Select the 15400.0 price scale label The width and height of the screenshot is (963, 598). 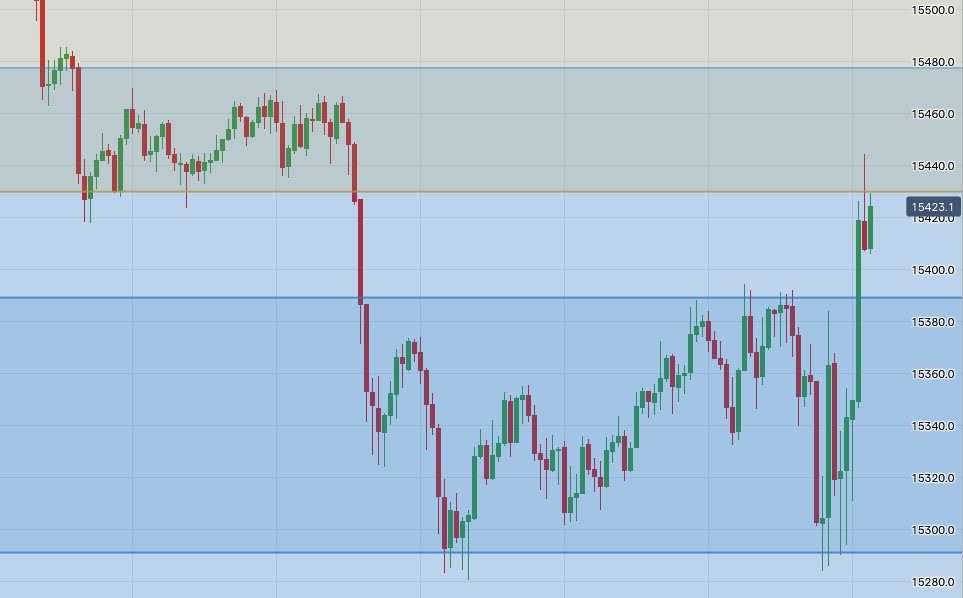pyautogui.click(x=932, y=270)
